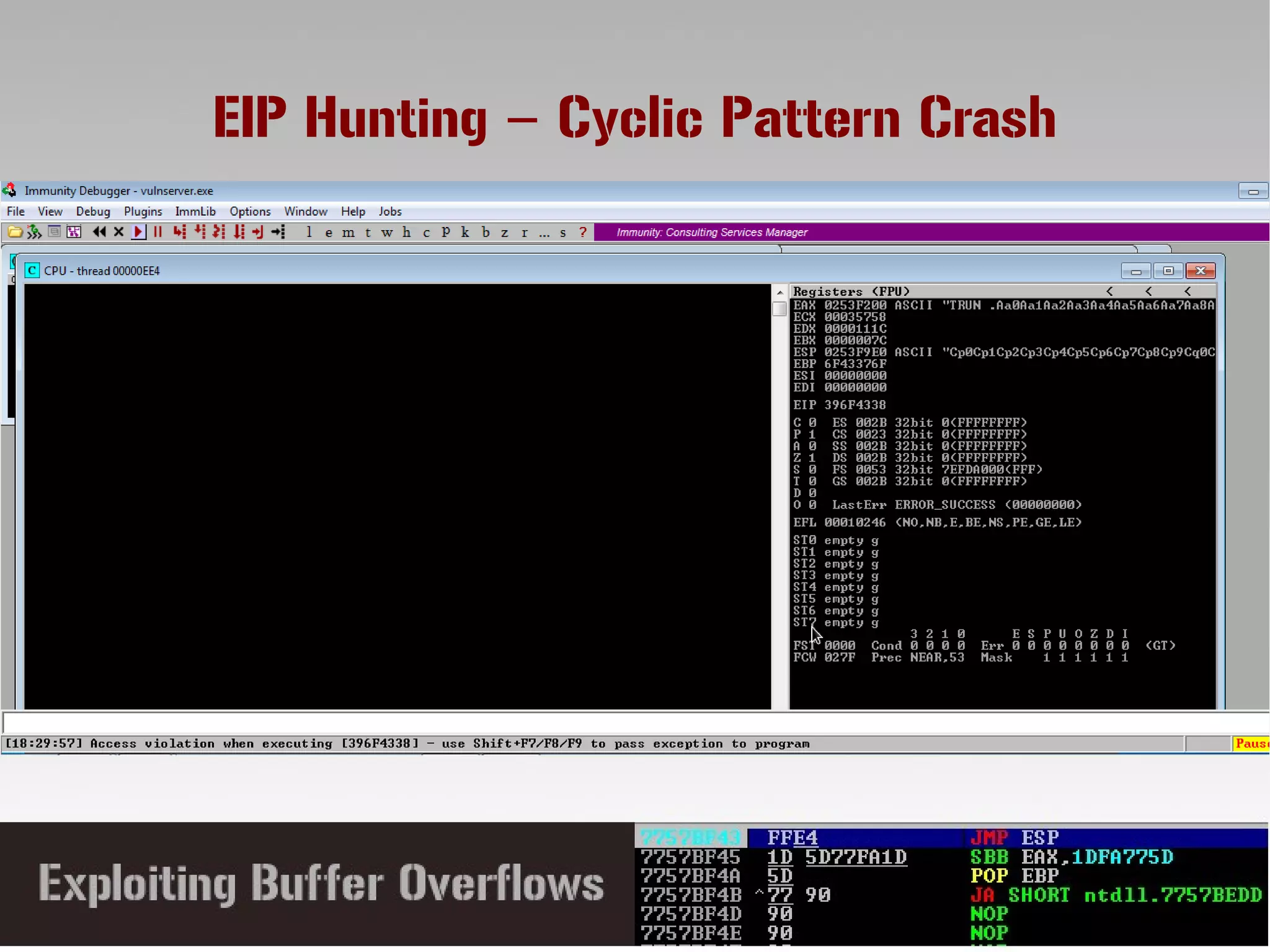
Task: Click the middle arrow in Registers header
Action: pos(1149,291)
